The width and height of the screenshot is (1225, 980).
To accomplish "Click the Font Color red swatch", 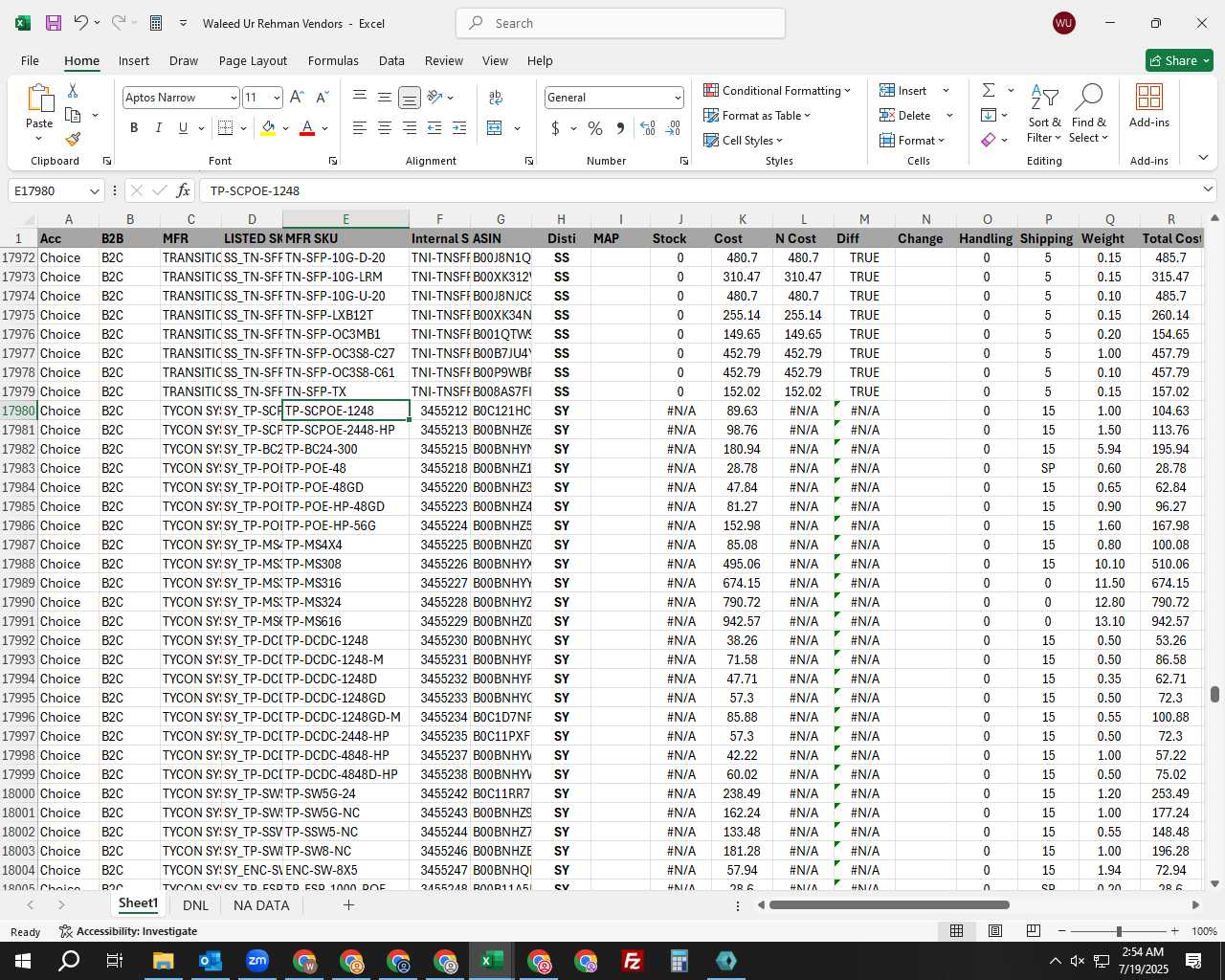I will [307, 127].
